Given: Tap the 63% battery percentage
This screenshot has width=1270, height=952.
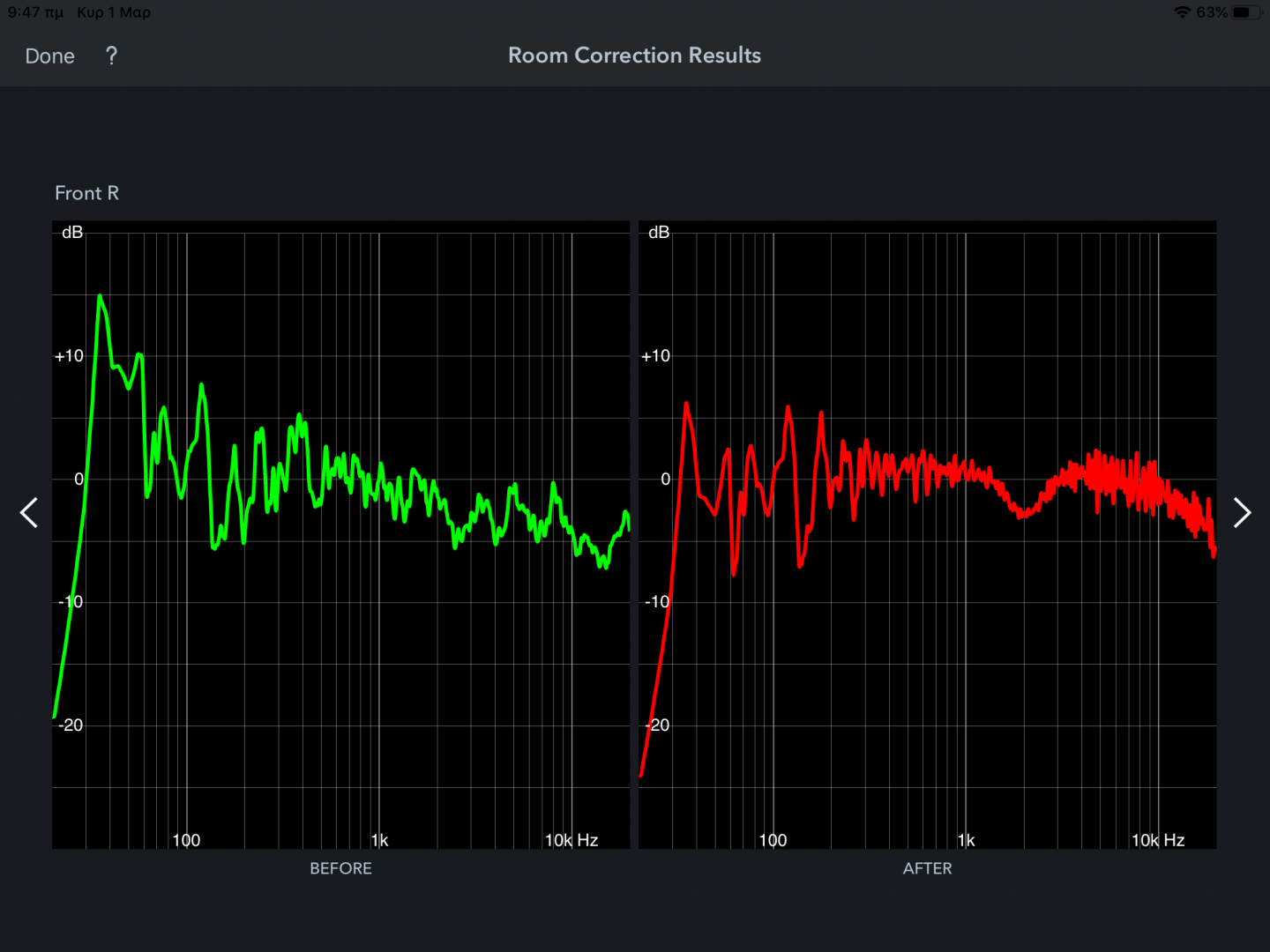Looking at the screenshot, I should 1211,12.
